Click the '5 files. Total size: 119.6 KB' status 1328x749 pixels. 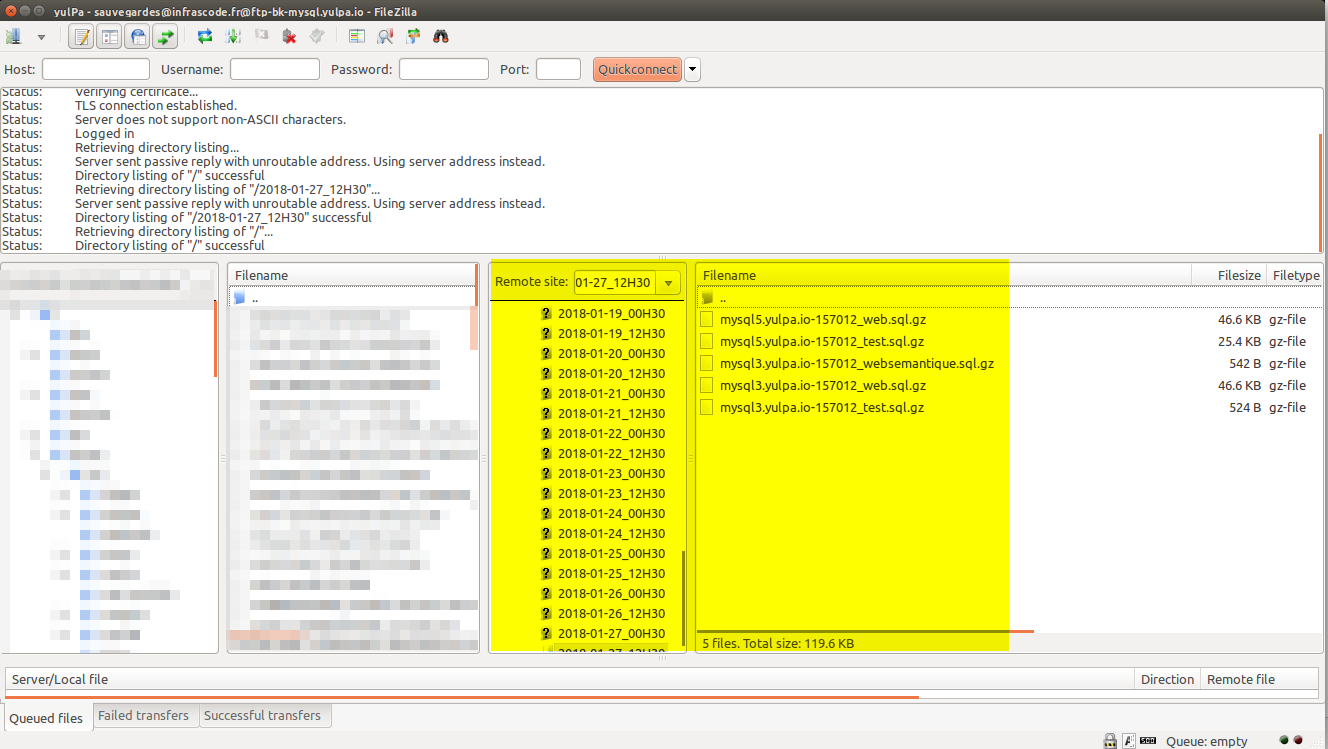(x=778, y=643)
